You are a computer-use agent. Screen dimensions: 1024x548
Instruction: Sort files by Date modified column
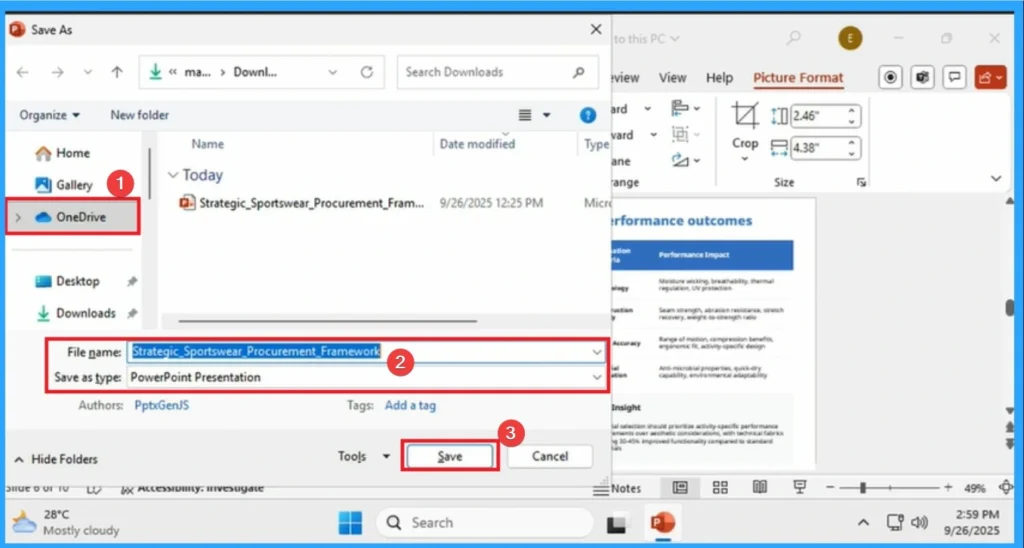point(477,144)
